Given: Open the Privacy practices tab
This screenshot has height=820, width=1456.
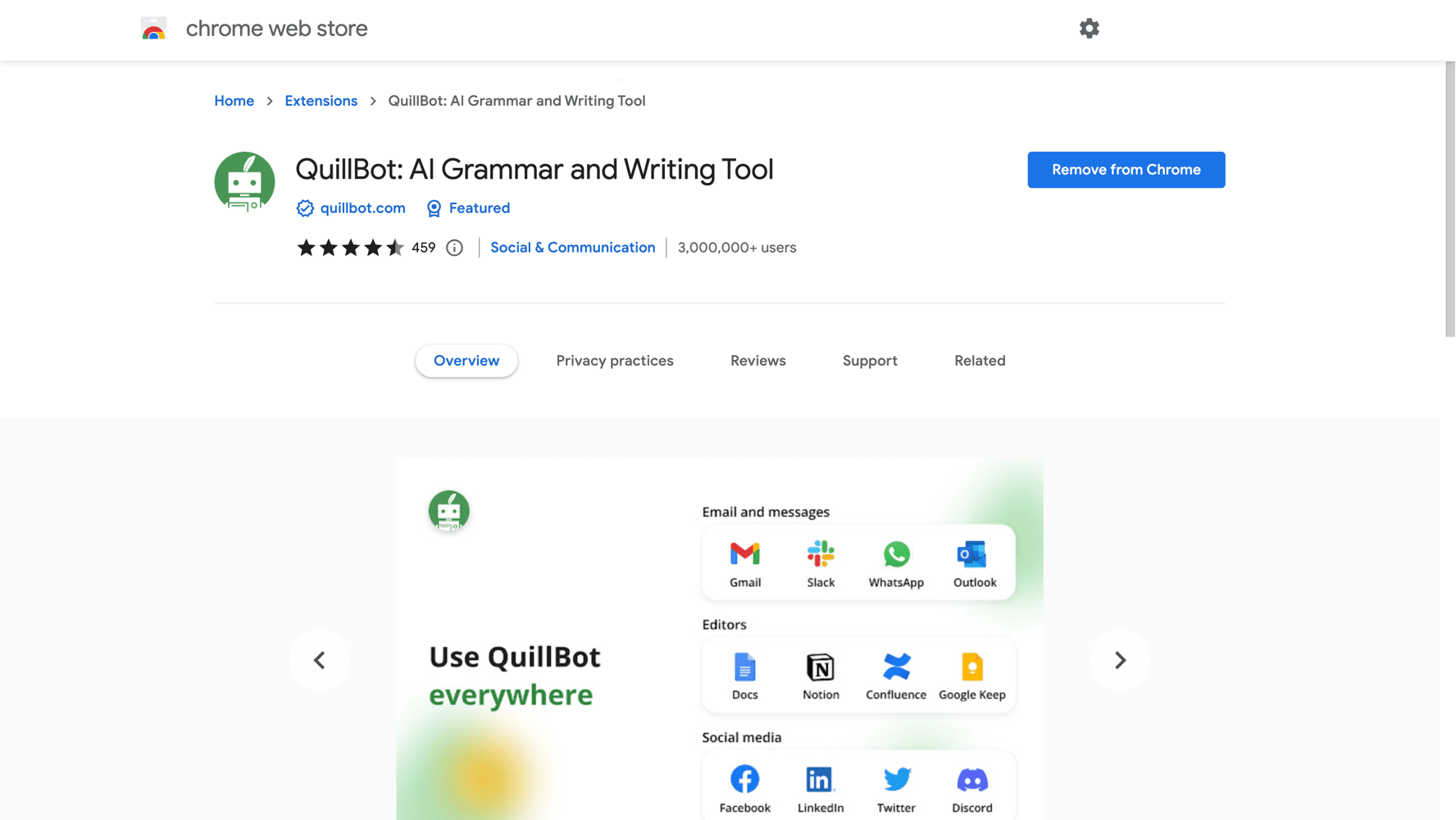Looking at the screenshot, I should pos(615,361).
